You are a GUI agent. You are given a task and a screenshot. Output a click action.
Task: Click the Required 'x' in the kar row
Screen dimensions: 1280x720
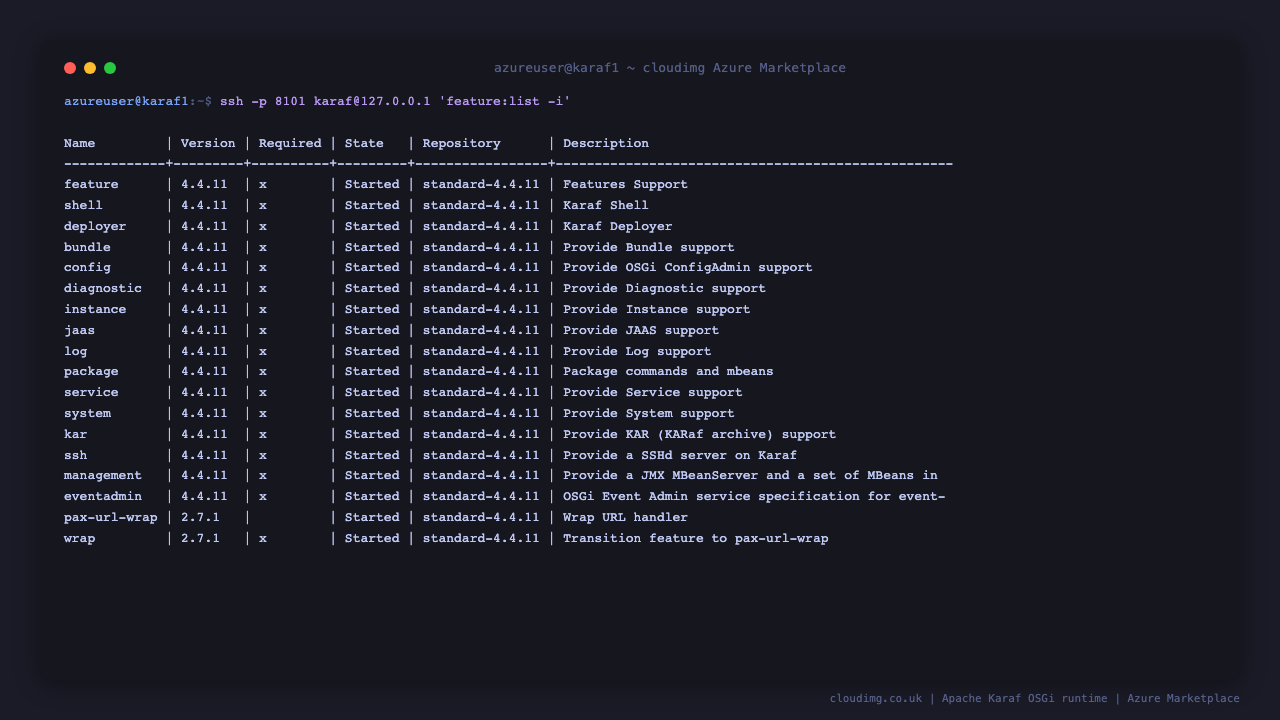point(263,434)
